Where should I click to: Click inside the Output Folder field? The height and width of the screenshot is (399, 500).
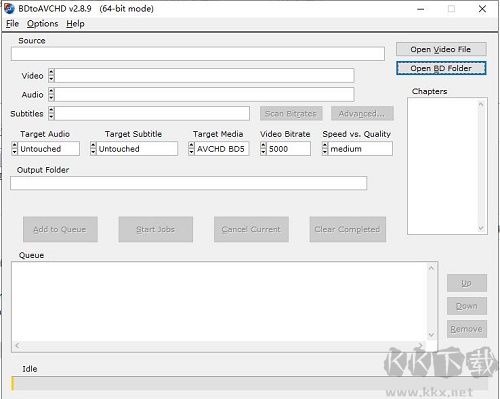pyautogui.click(x=189, y=183)
